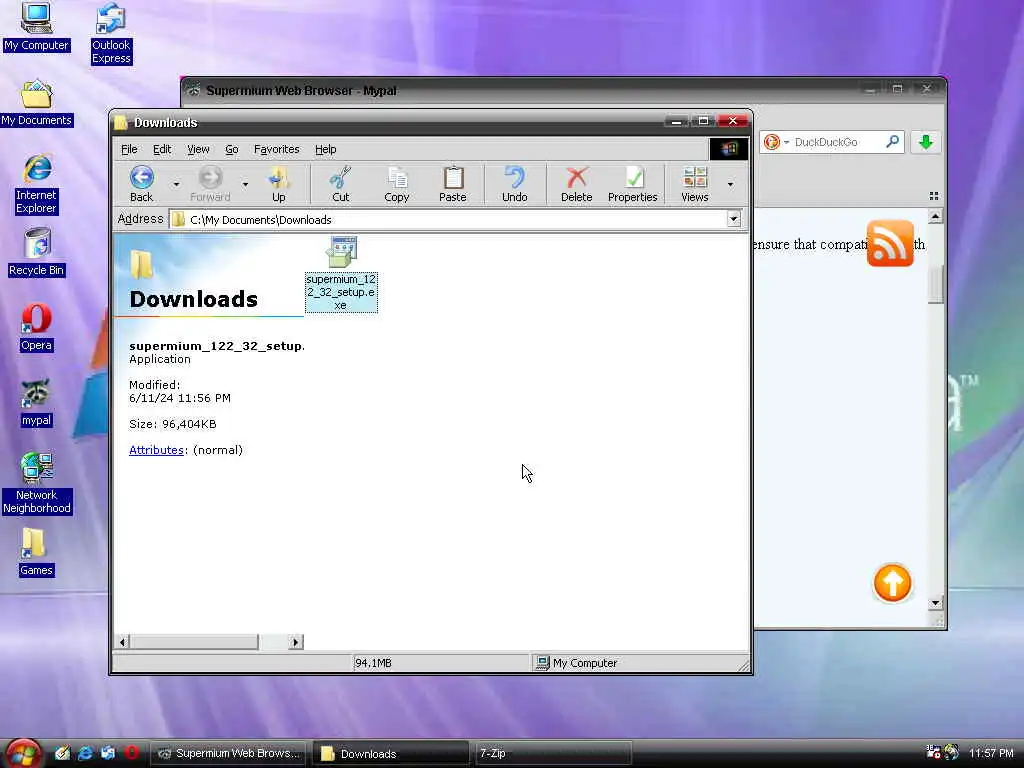
Task: Click 'My Computer' in the status bar
Action: click(x=584, y=663)
